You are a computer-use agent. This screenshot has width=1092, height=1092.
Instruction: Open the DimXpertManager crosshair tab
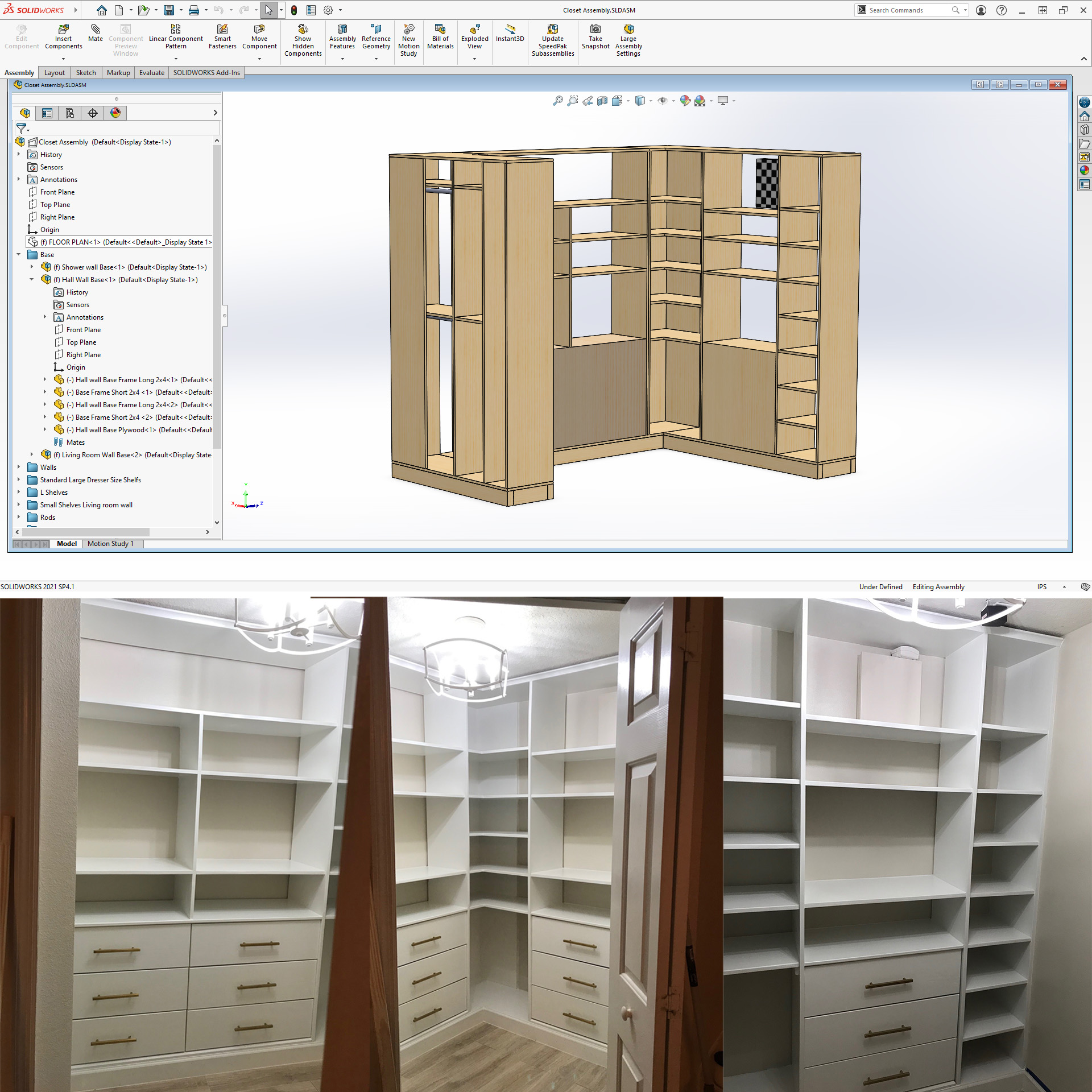[93, 113]
